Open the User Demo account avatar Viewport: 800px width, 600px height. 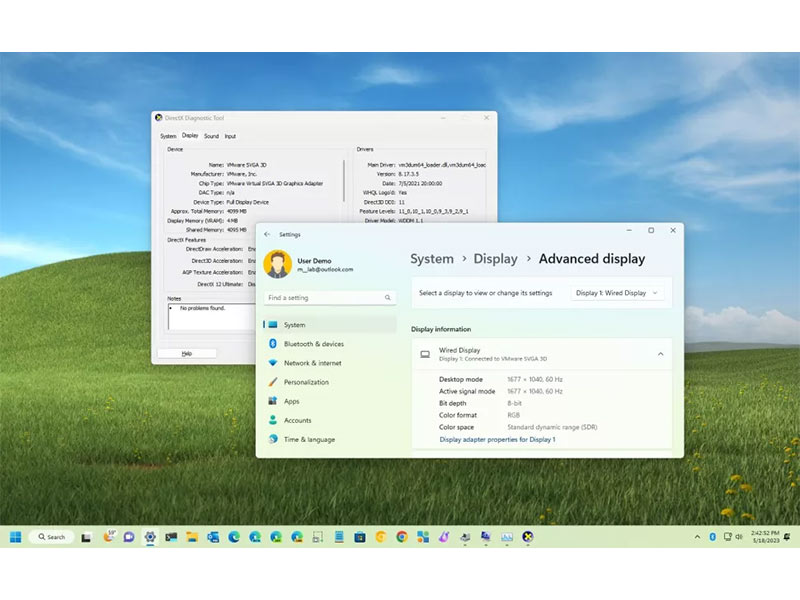click(278, 264)
